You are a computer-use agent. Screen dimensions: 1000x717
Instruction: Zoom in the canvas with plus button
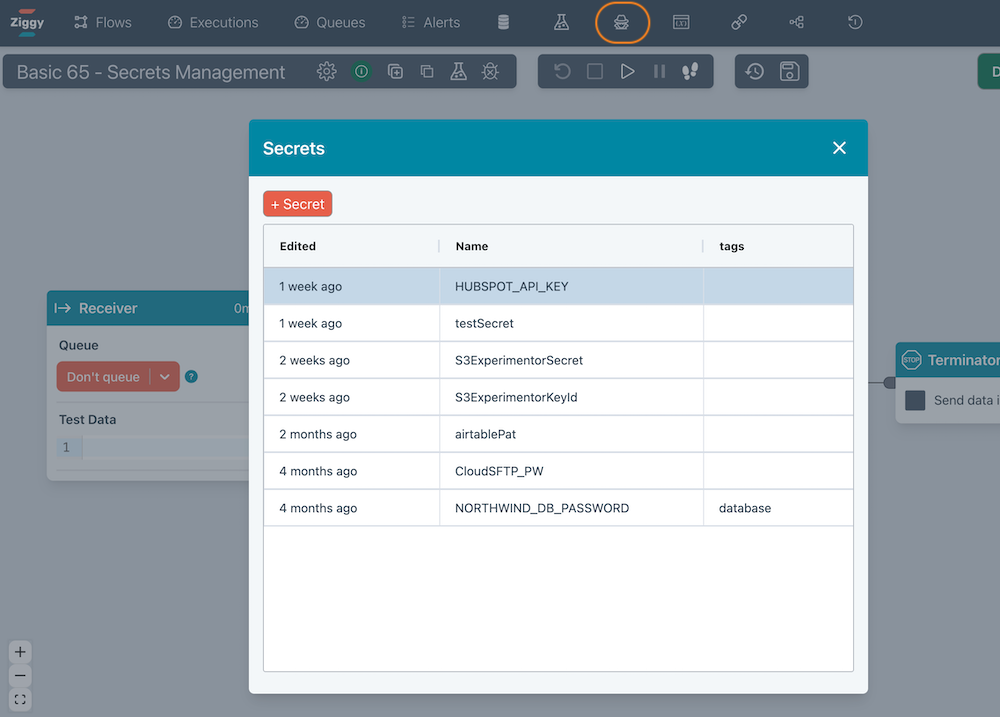coord(20,651)
